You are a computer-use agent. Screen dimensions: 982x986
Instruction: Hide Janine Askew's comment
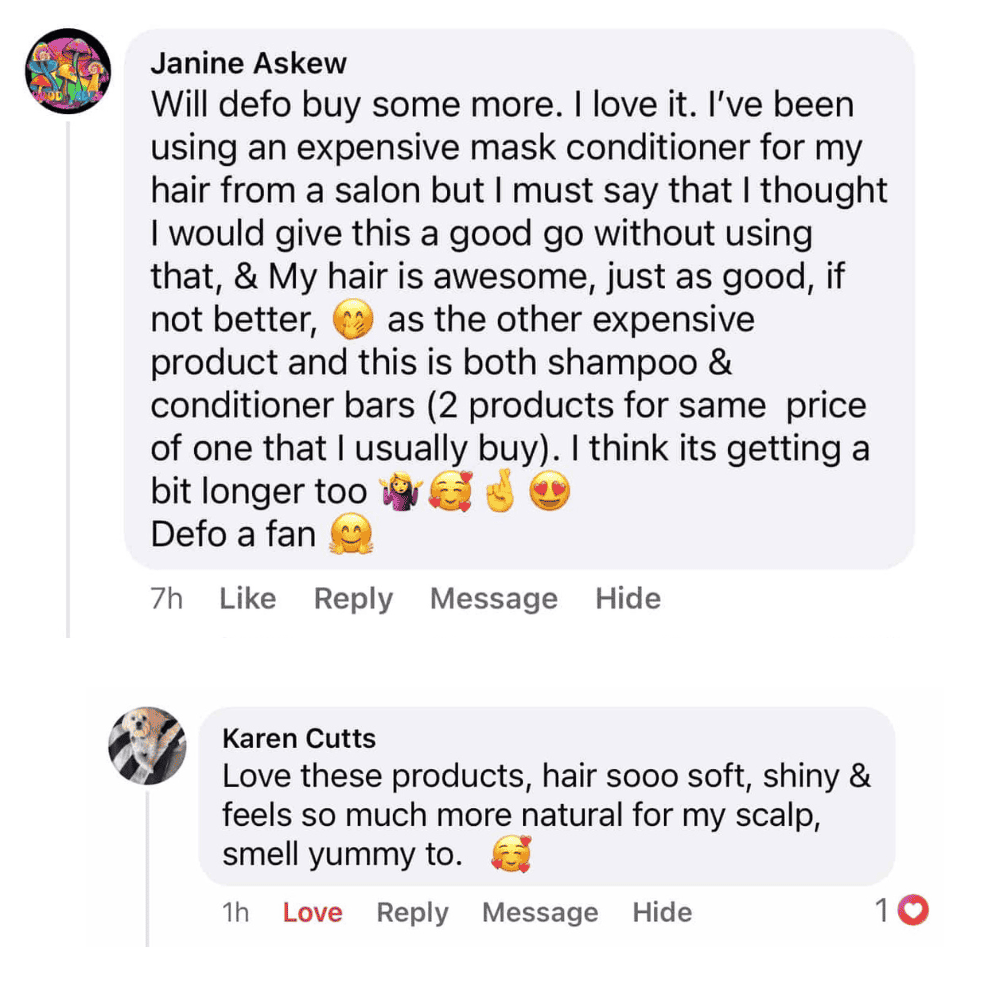[628, 599]
